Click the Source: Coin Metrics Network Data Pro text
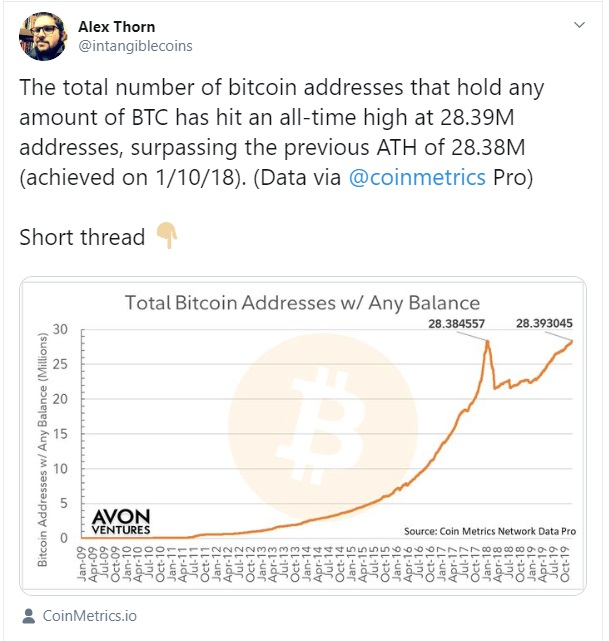 click(x=490, y=531)
